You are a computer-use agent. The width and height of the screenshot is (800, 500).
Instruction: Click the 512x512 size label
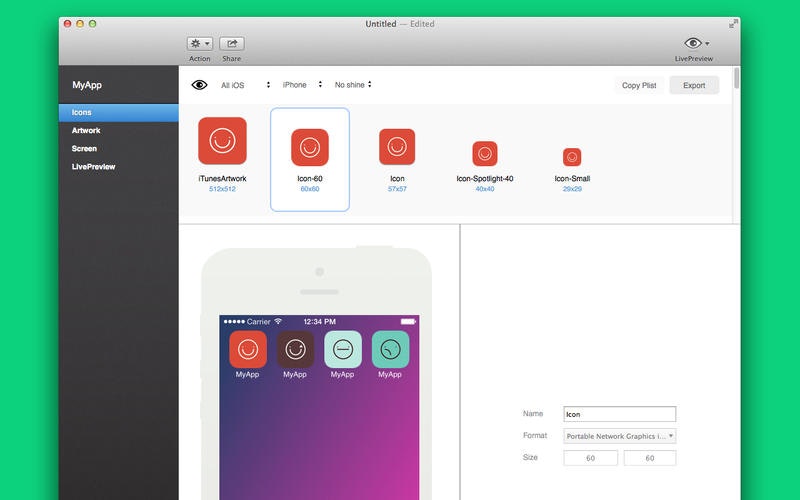(x=222, y=189)
